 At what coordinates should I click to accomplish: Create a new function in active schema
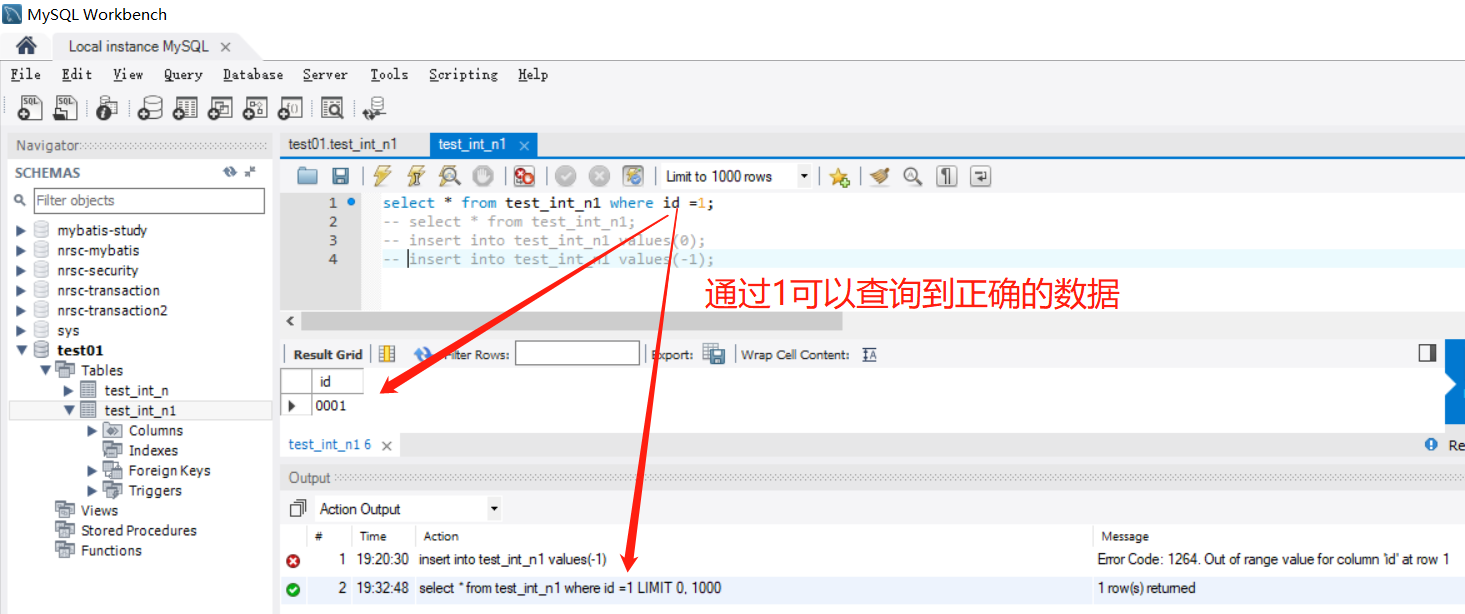point(290,108)
